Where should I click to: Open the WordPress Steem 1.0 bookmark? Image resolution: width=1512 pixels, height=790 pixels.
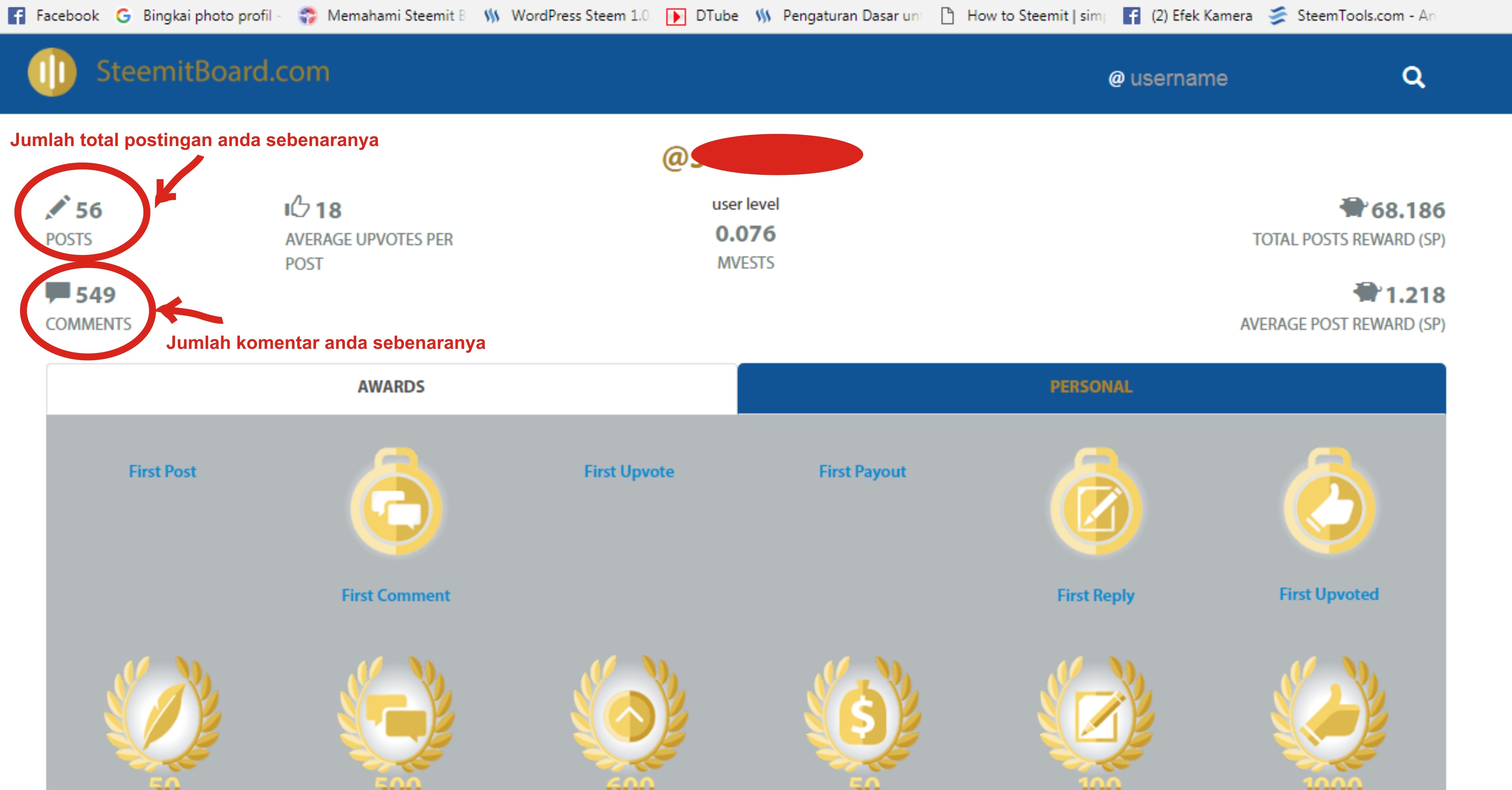[567, 16]
